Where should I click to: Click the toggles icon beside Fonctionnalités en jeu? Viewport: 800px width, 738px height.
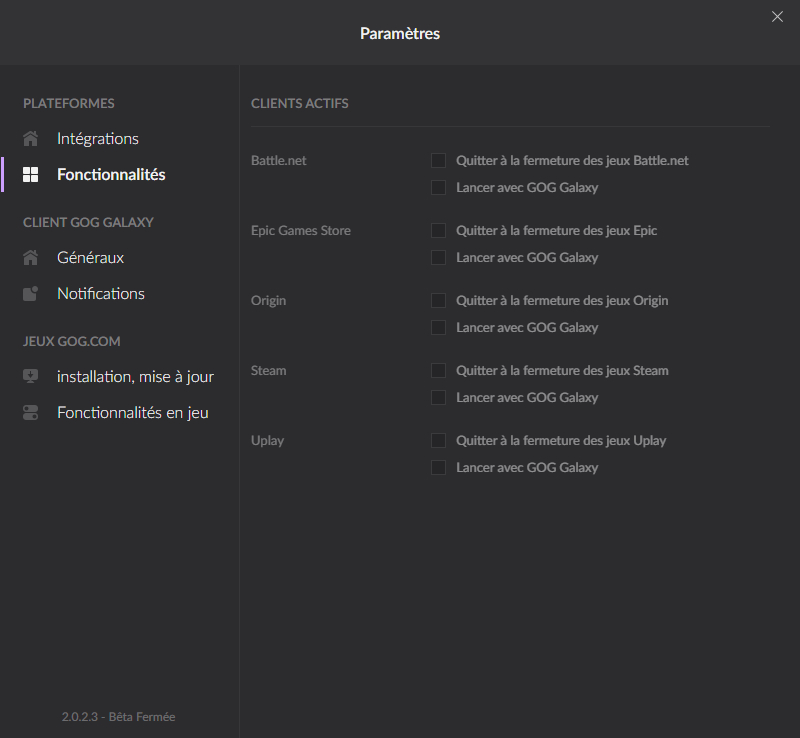pyautogui.click(x=31, y=412)
